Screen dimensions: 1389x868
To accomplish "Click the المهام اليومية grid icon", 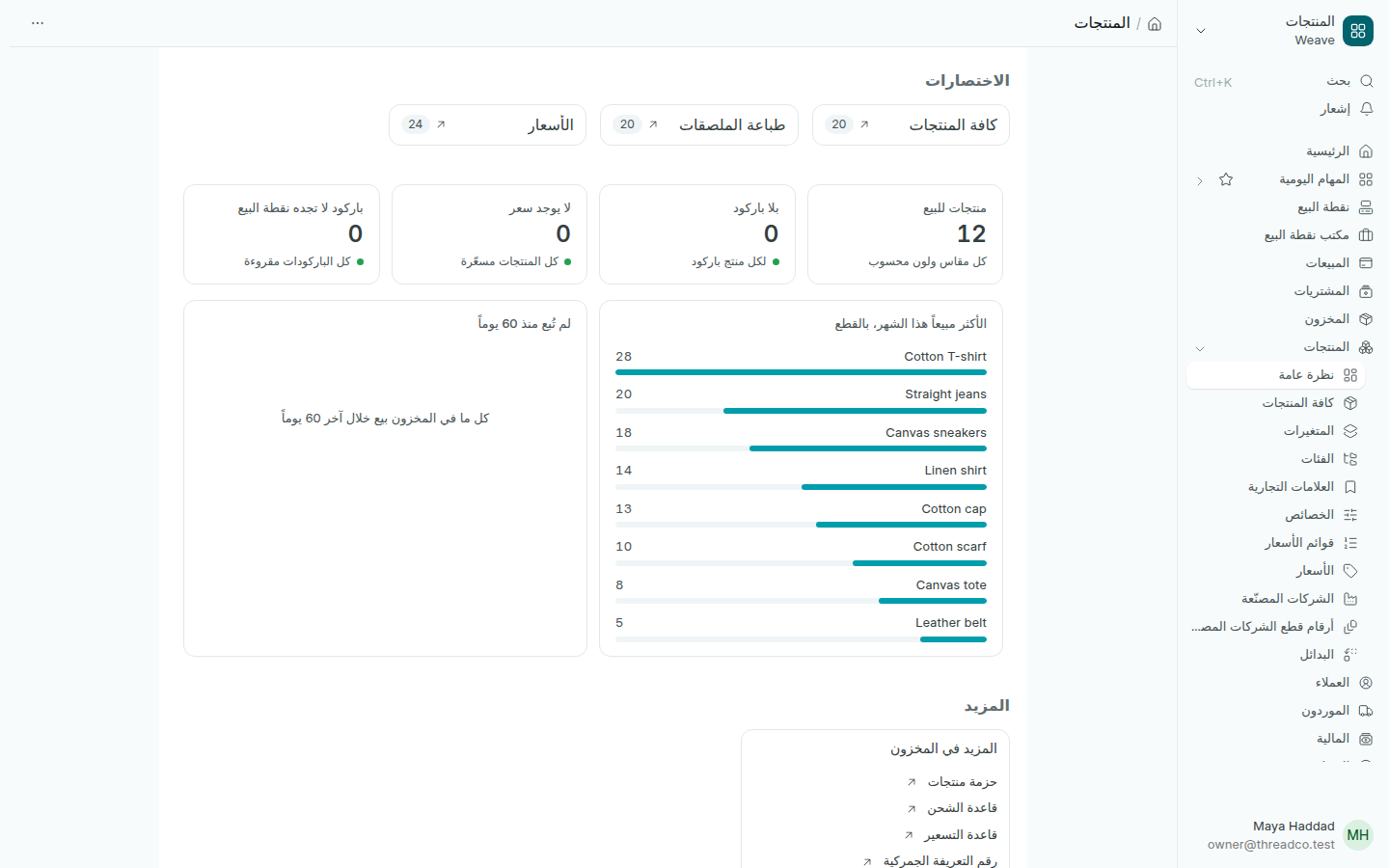I will pyautogui.click(x=1366, y=179).
